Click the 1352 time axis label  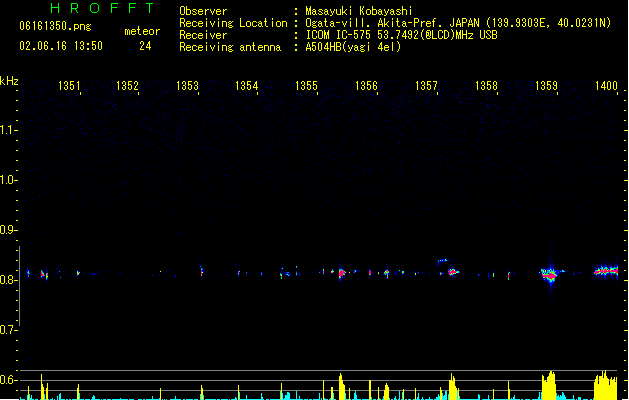(127, 86)
